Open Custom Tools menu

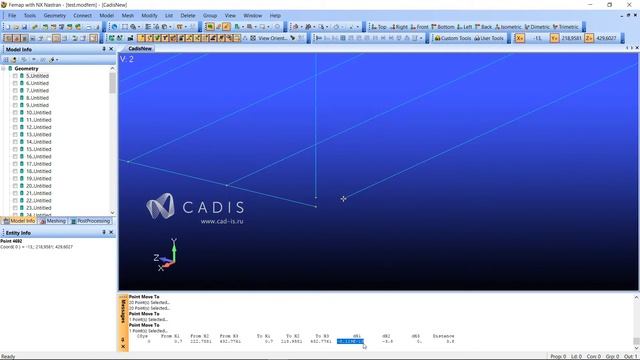coord(453,38)
